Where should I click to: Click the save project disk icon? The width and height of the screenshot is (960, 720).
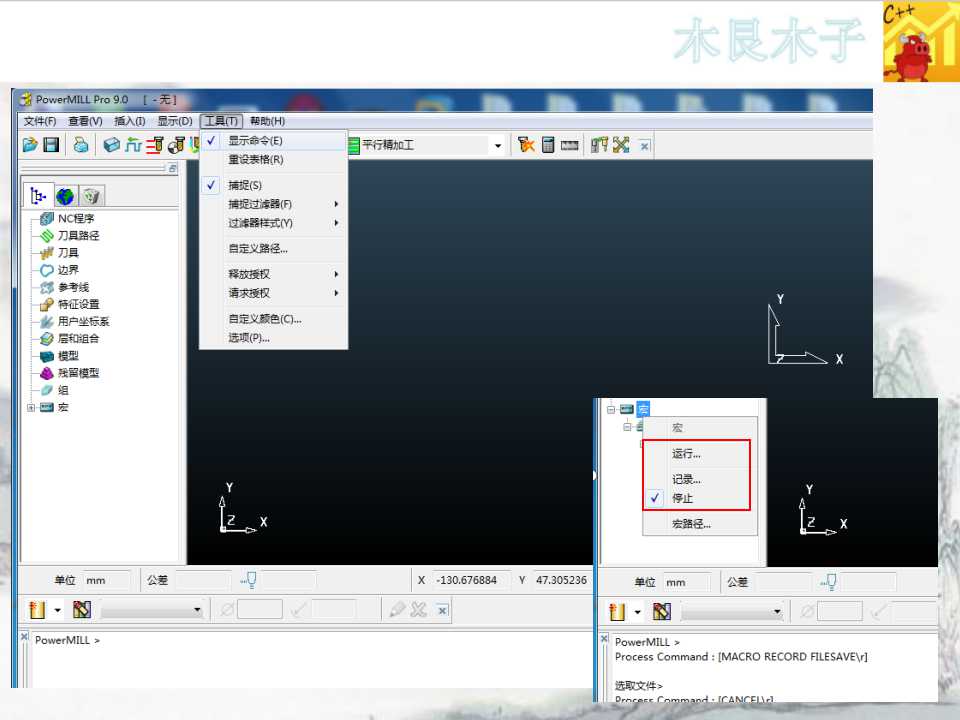51,145
